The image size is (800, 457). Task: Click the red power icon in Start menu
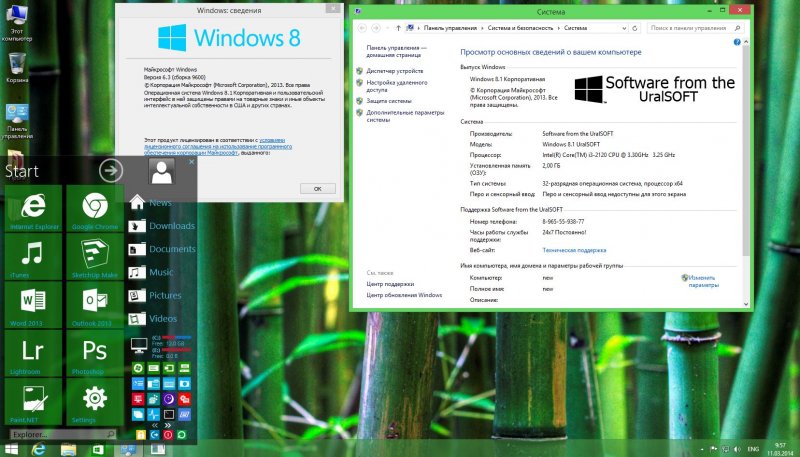(168, 435)
